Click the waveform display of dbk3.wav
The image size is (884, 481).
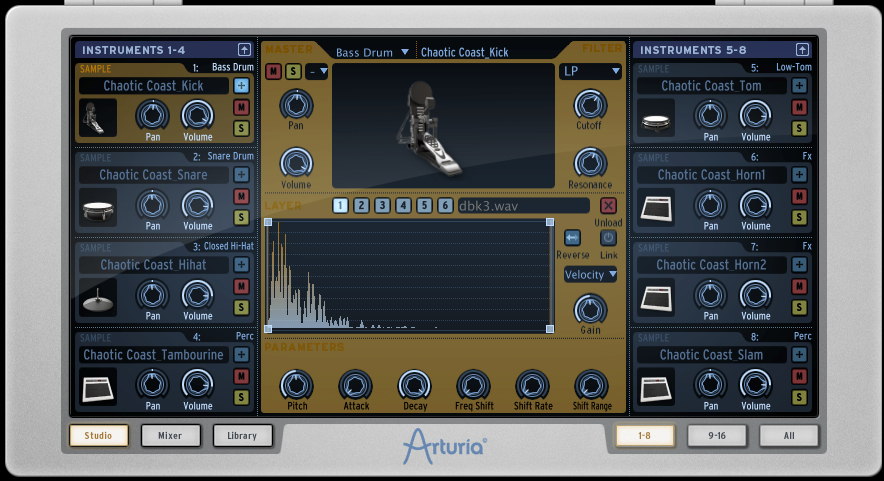(409, 276)
